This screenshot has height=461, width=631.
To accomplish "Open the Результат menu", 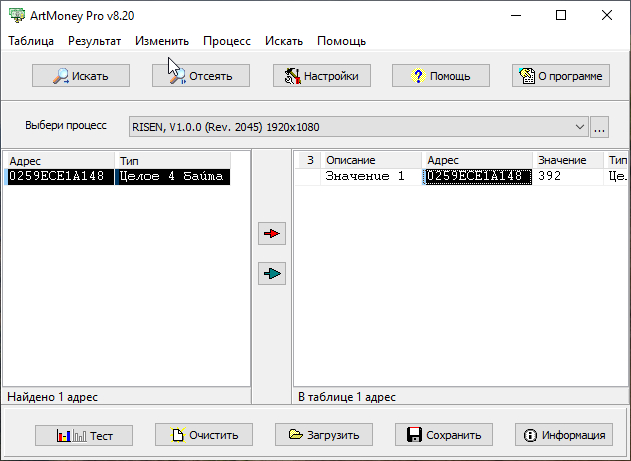I will [x=95, y=41].
